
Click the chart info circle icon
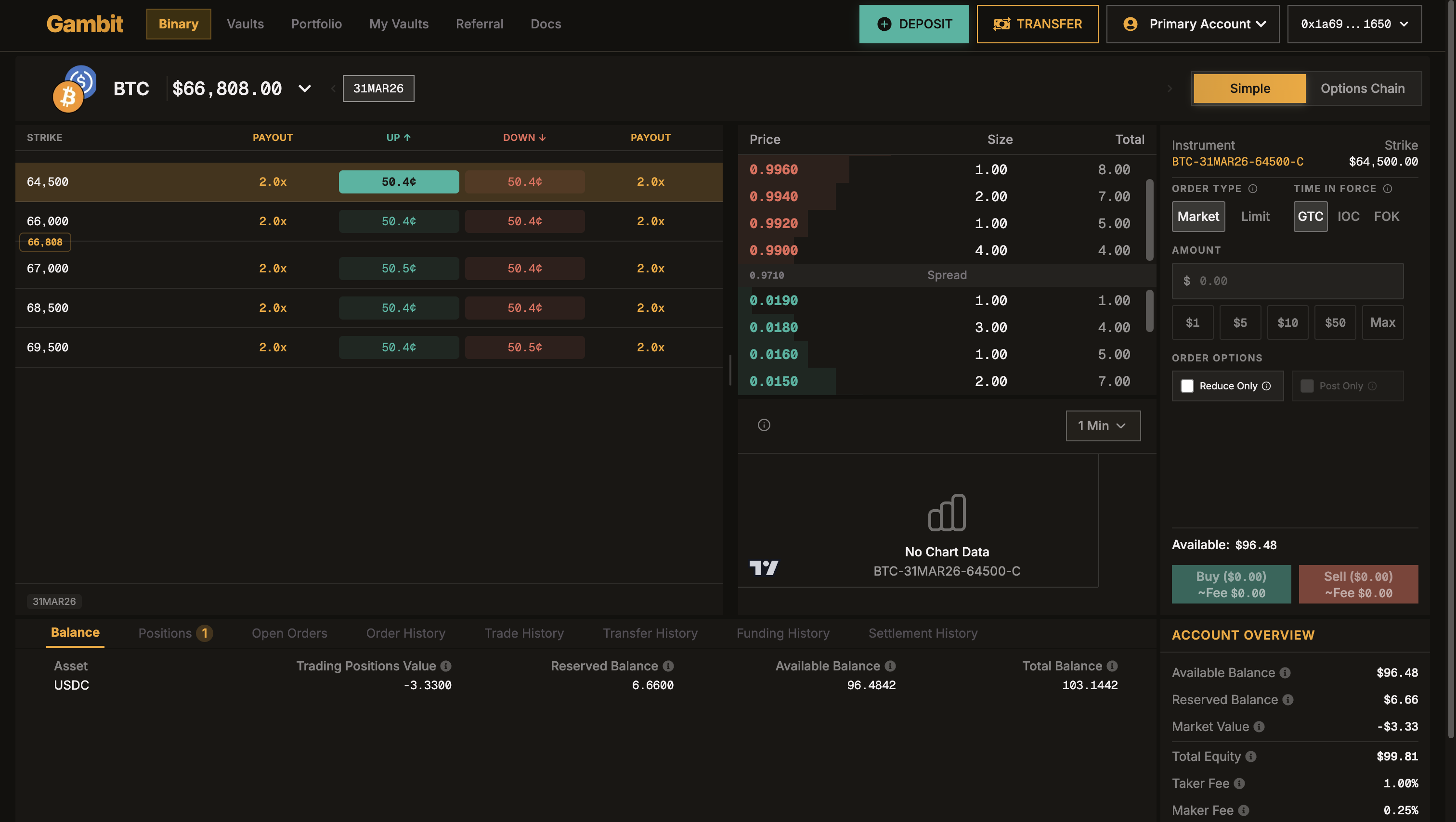(764, 425)
